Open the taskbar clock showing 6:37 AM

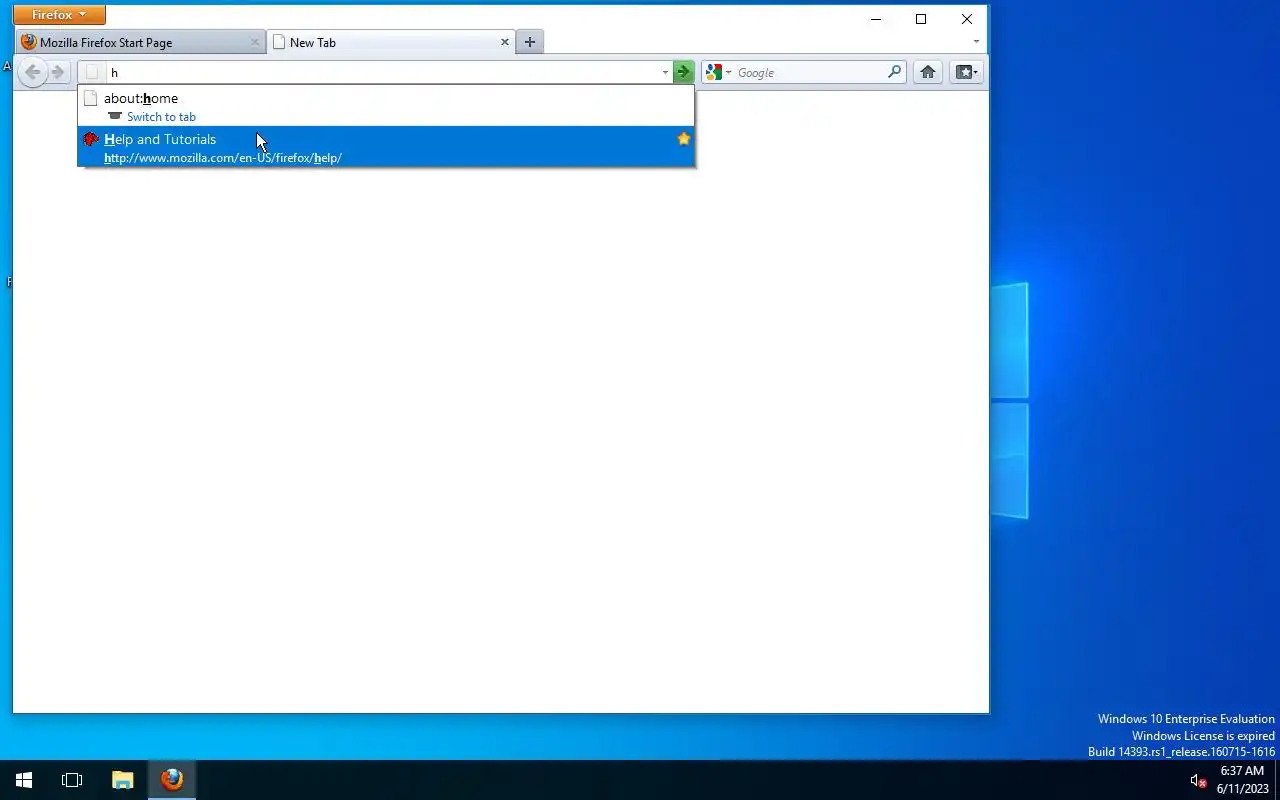point(1243,780)
